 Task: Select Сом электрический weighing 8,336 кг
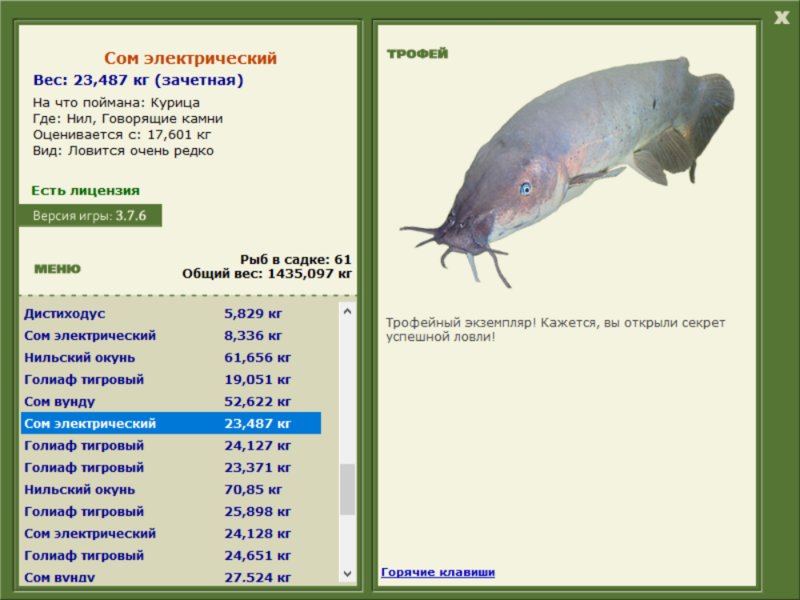pos(170,336)
